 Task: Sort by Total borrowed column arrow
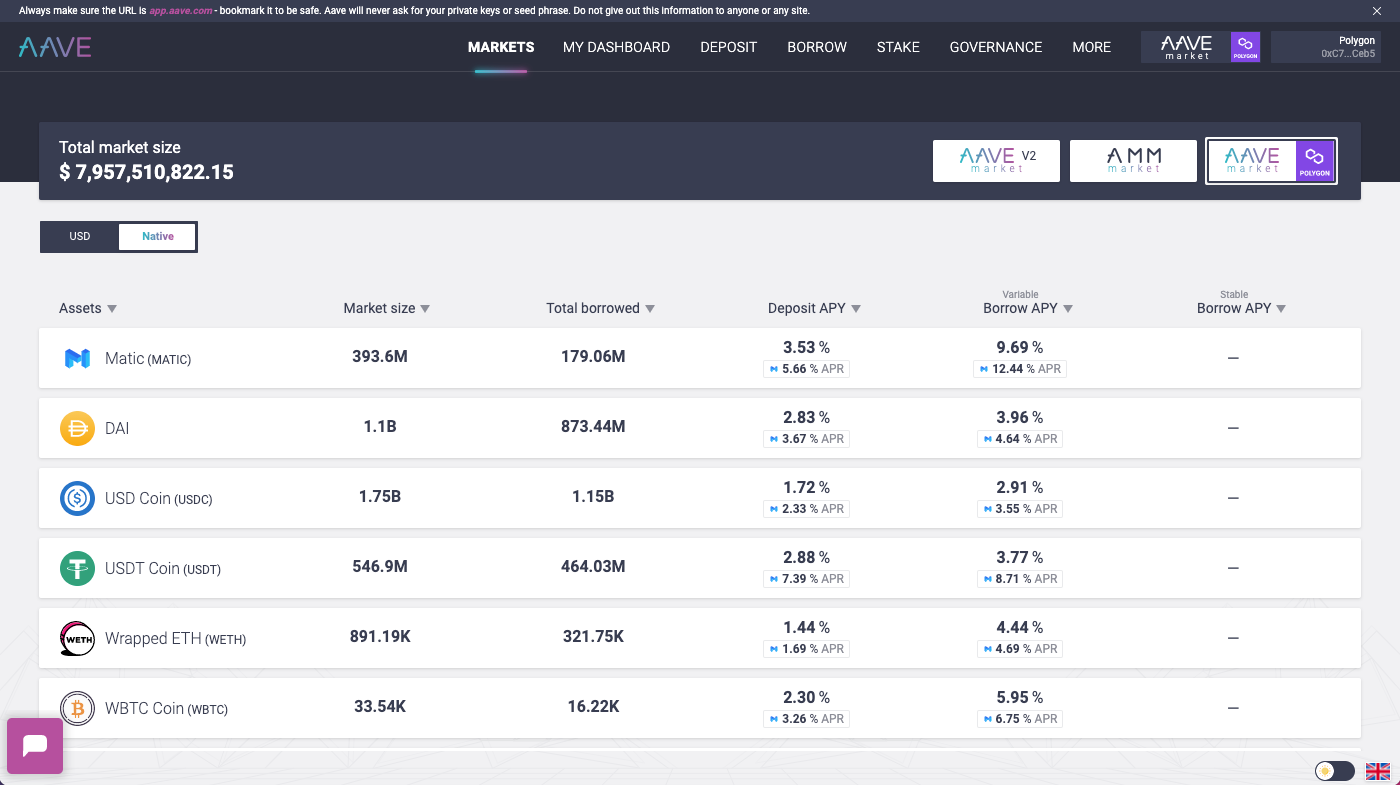coord(650,309)
